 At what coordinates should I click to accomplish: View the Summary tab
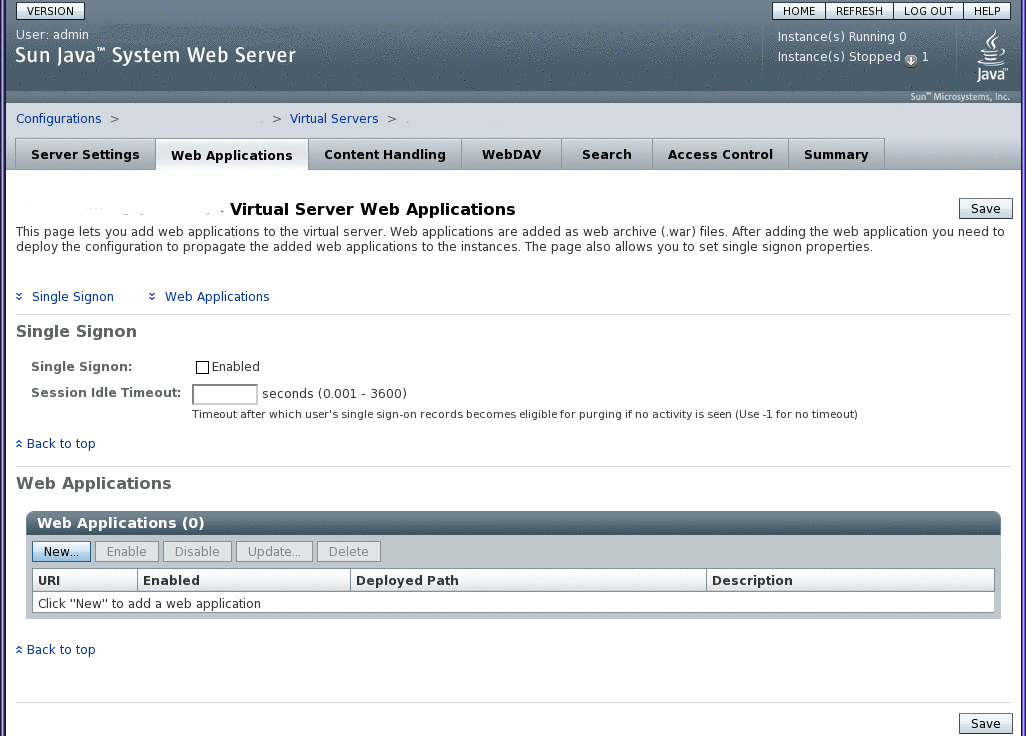[x=836, y=154]
